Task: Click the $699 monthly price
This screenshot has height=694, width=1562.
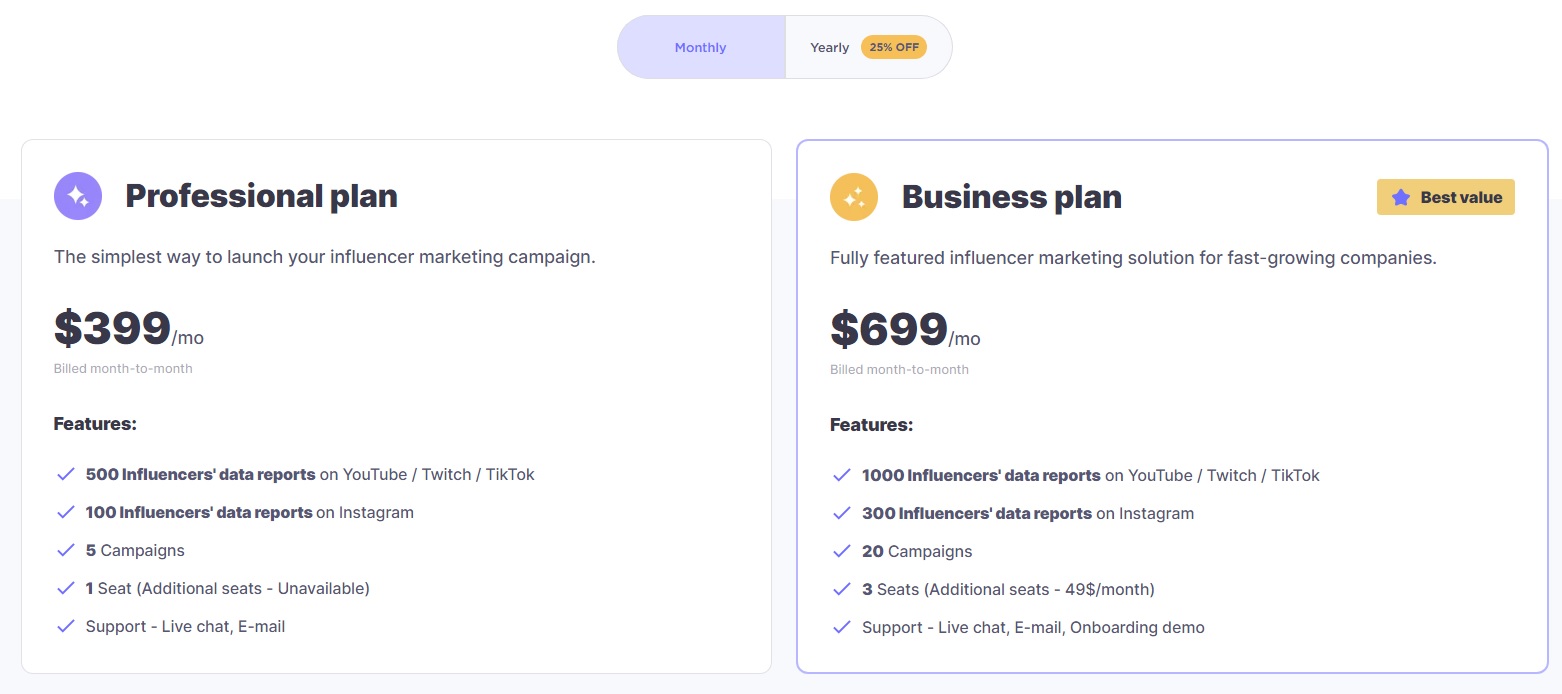Action: [889, 329]
